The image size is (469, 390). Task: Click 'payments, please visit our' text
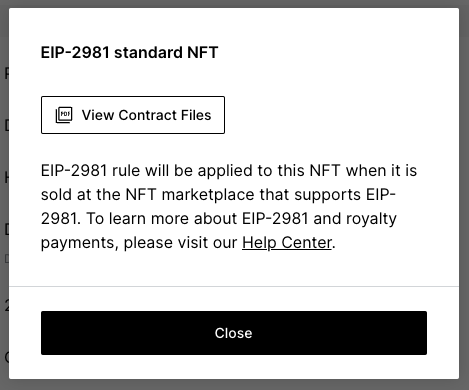click(x=139, y=243)
